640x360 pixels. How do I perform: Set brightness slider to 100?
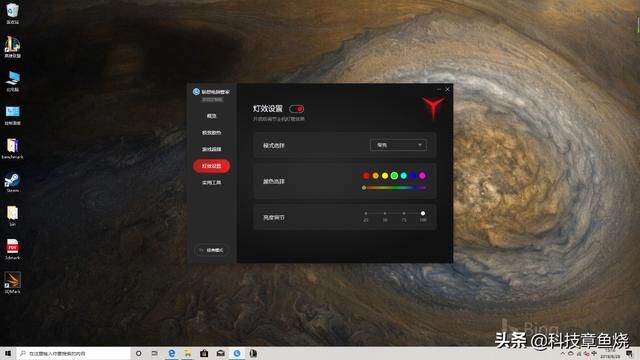coord(423,213)
